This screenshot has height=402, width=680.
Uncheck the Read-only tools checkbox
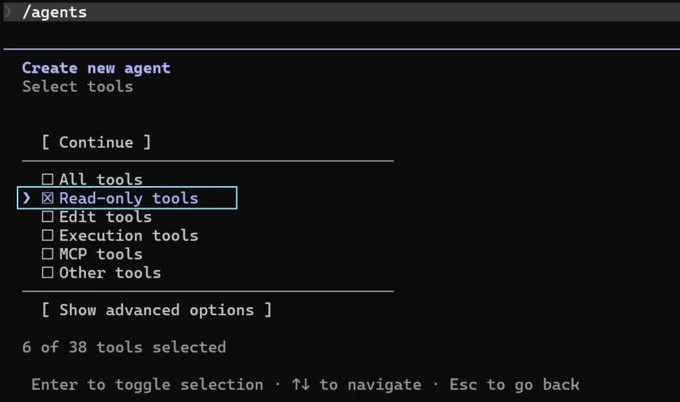47,198
